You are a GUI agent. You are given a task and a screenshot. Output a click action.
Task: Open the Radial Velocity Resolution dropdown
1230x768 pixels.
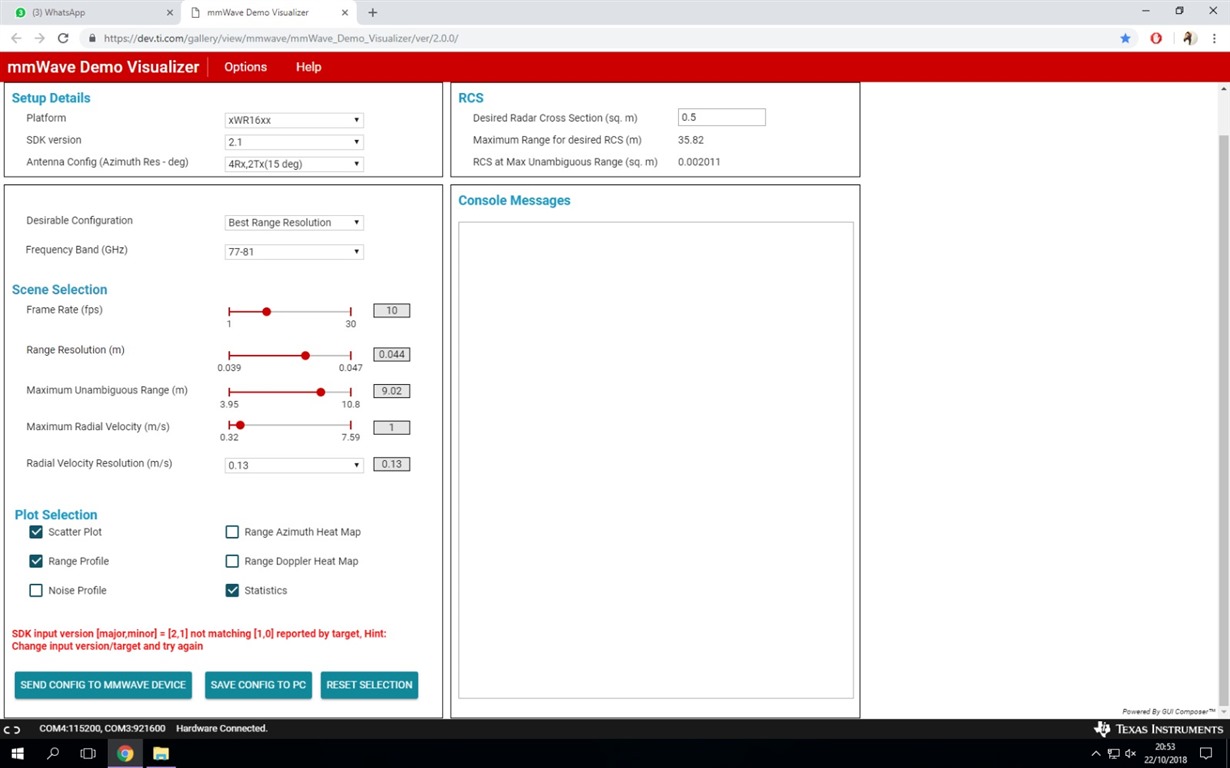click(x=294, y=465)
